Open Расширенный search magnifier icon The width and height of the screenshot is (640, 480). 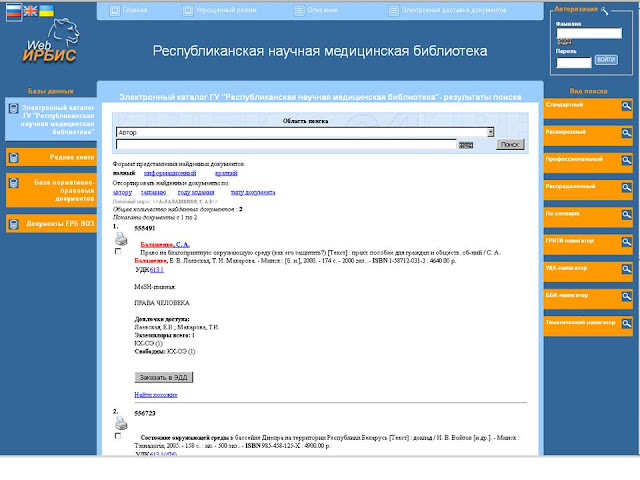pyautogui.click(x=626, y=133)
